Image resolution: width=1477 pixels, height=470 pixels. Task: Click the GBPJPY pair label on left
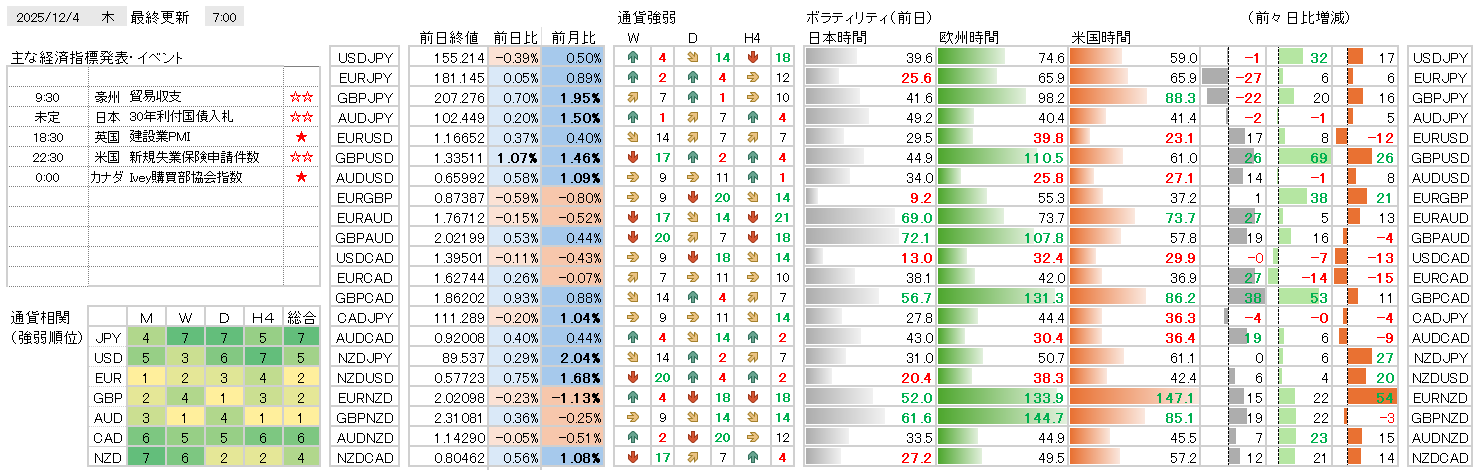click(x=363, y=97)
